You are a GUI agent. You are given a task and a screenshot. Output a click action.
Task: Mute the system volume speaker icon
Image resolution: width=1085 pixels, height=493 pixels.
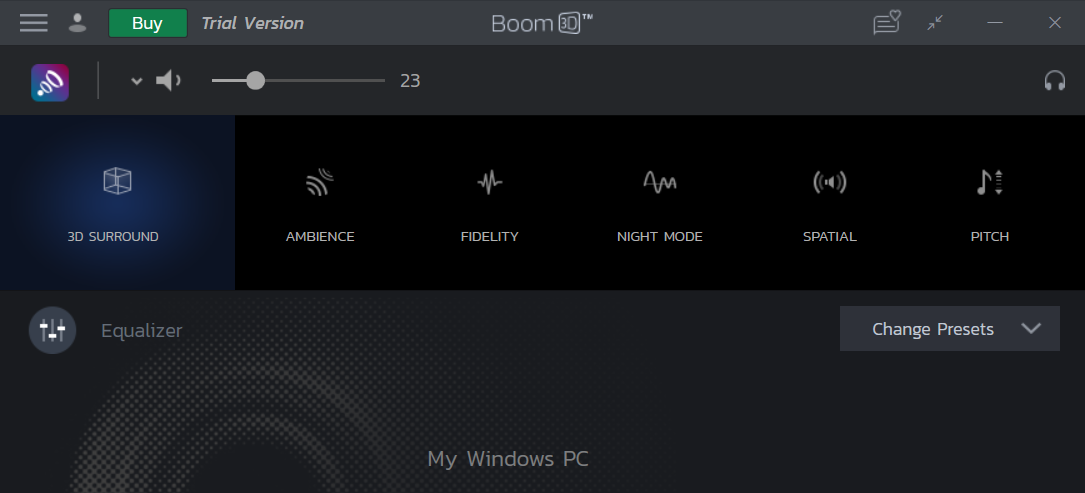tap(168, 80)
